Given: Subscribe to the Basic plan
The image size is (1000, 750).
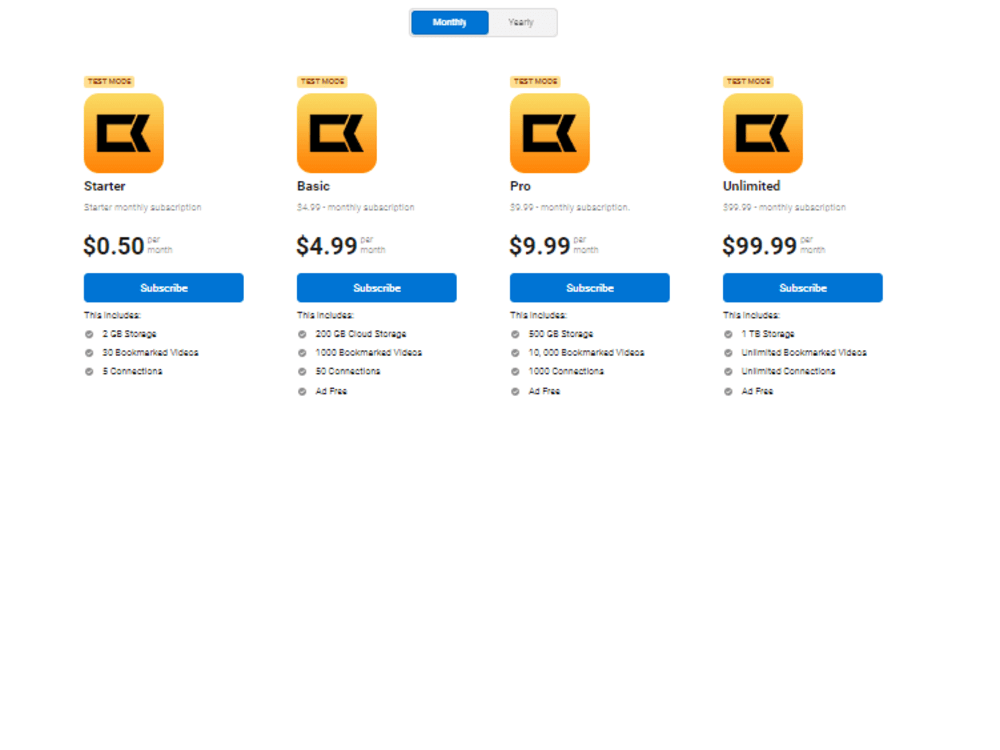Looking at the screenshot, I should (377, 288).
